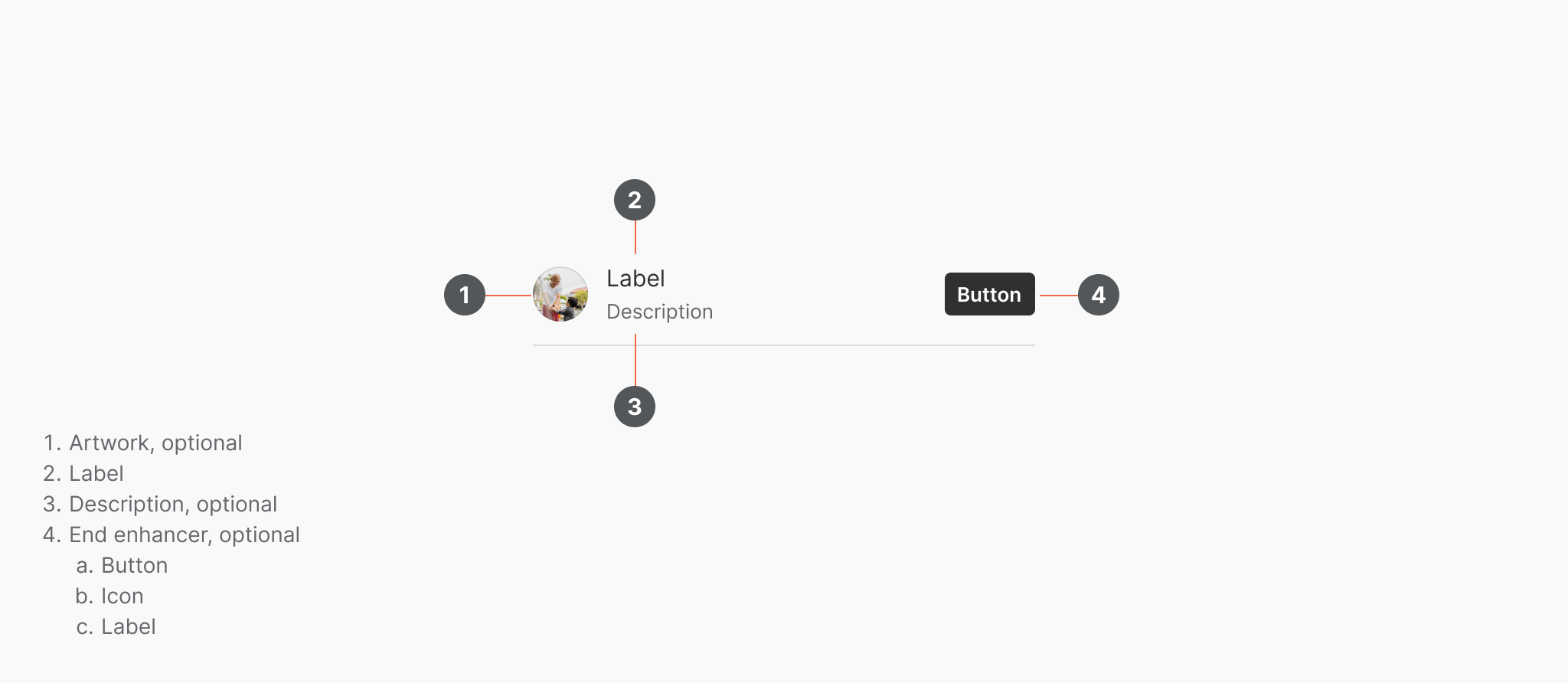Click annotation marker number 4
Image resolution: width=1568 pixels, height=683 pixels.
(1099, 295)
